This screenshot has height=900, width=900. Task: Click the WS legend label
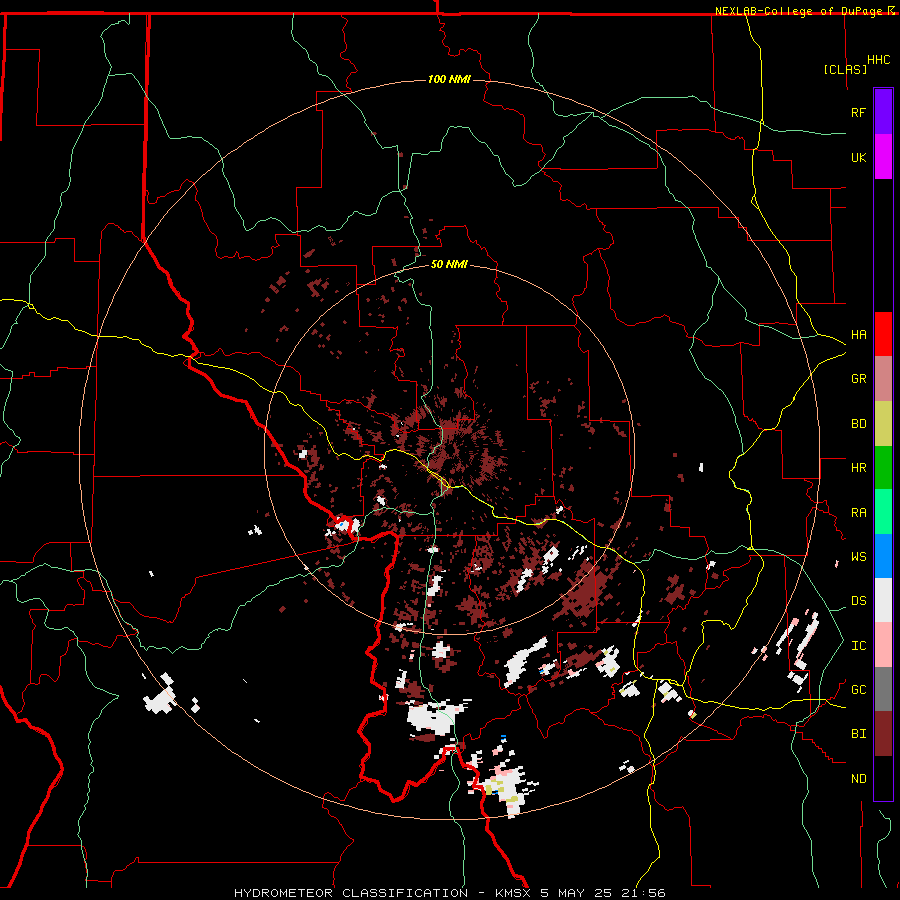[x=858, y=557]
